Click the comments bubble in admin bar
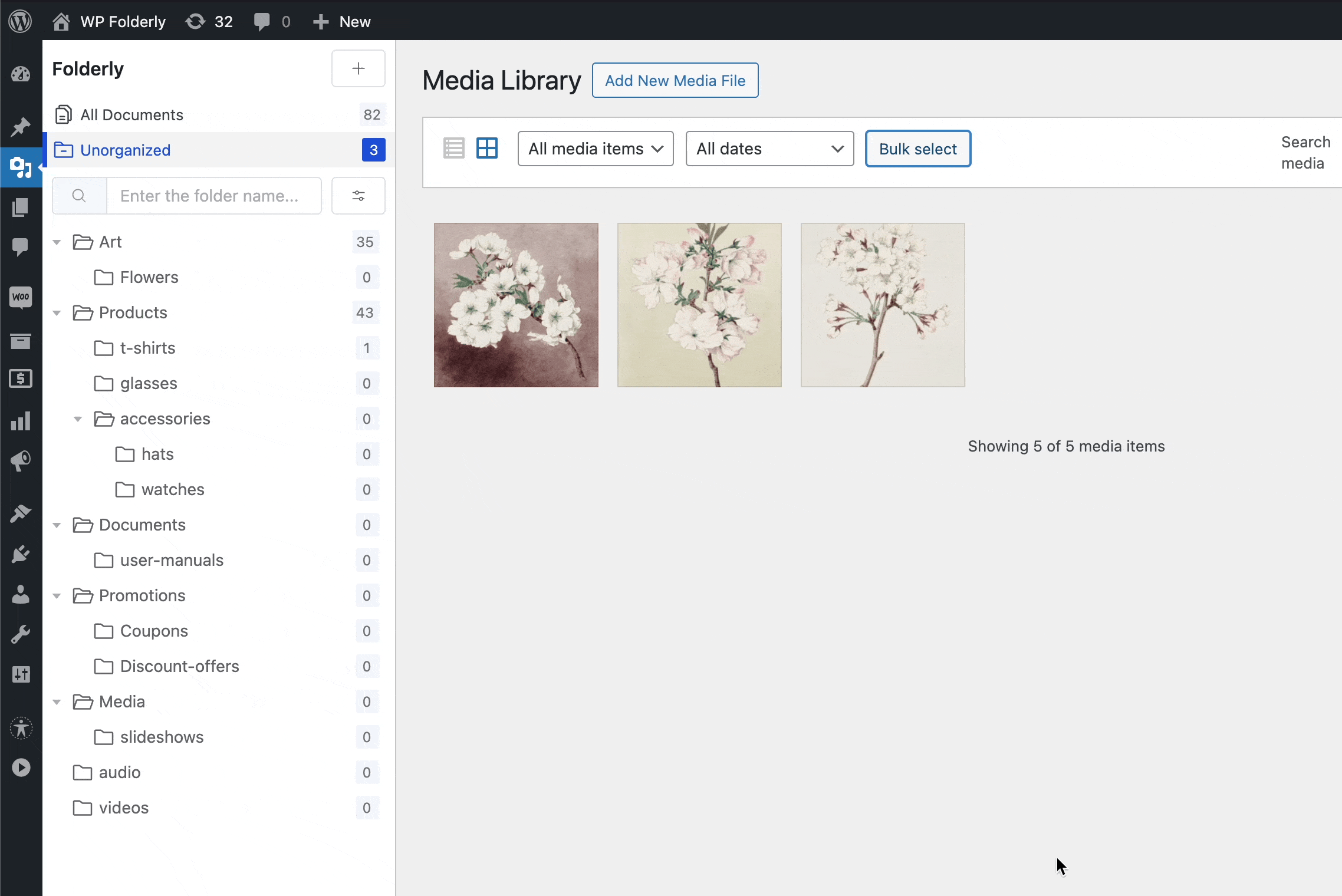This screenshot has height=896, width=1342. click(x=272, y=22)
